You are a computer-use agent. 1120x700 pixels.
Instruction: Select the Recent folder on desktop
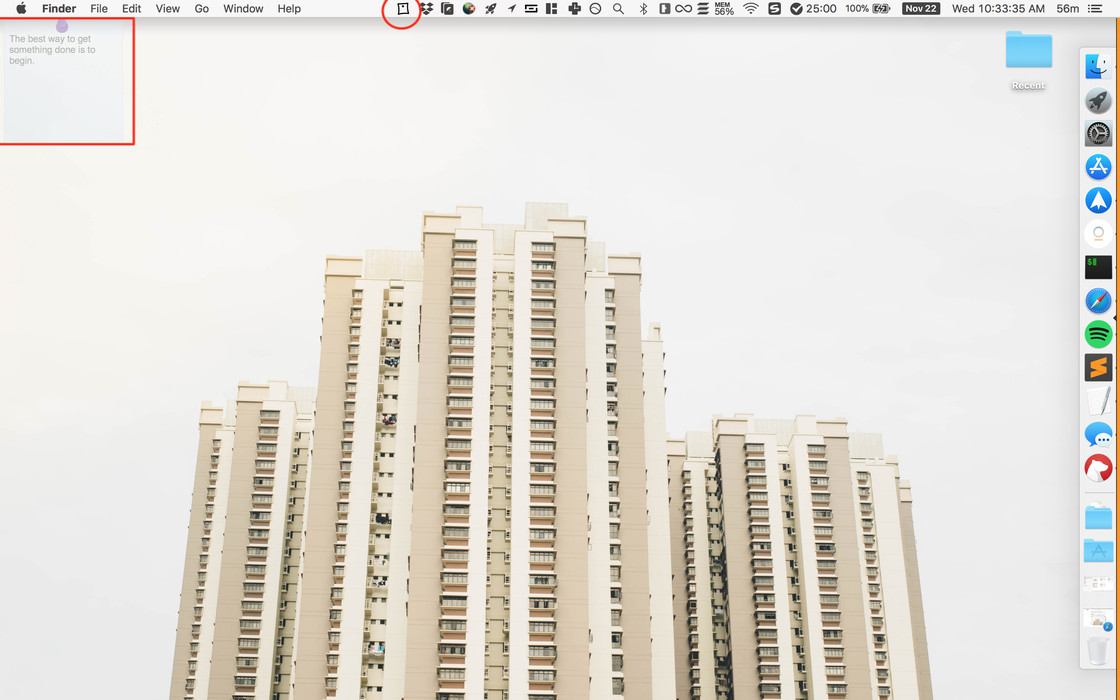coord(1028,52)
